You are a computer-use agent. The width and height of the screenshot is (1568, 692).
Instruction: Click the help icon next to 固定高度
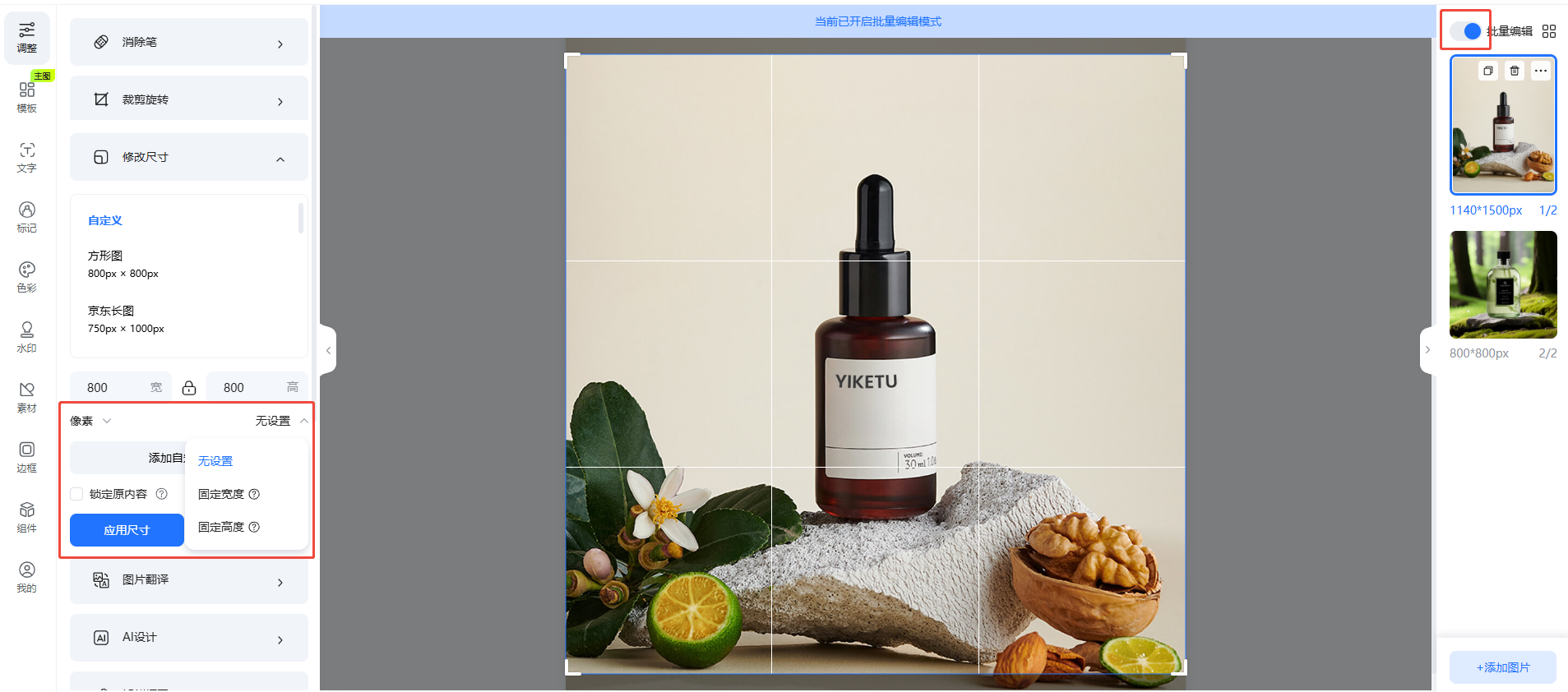click(254, 527)
